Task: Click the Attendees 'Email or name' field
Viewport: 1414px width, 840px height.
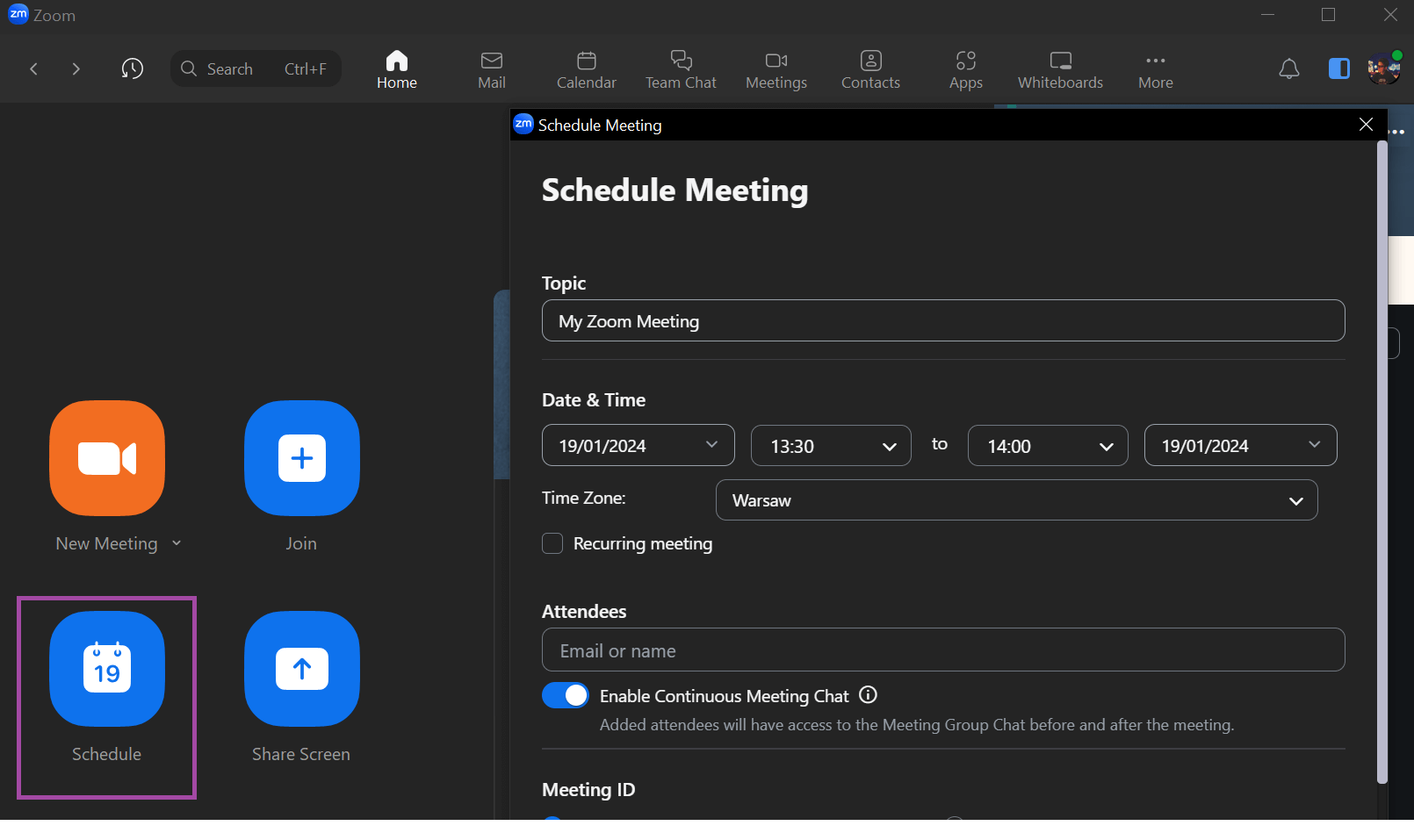Action: click(x=943, y=650)
